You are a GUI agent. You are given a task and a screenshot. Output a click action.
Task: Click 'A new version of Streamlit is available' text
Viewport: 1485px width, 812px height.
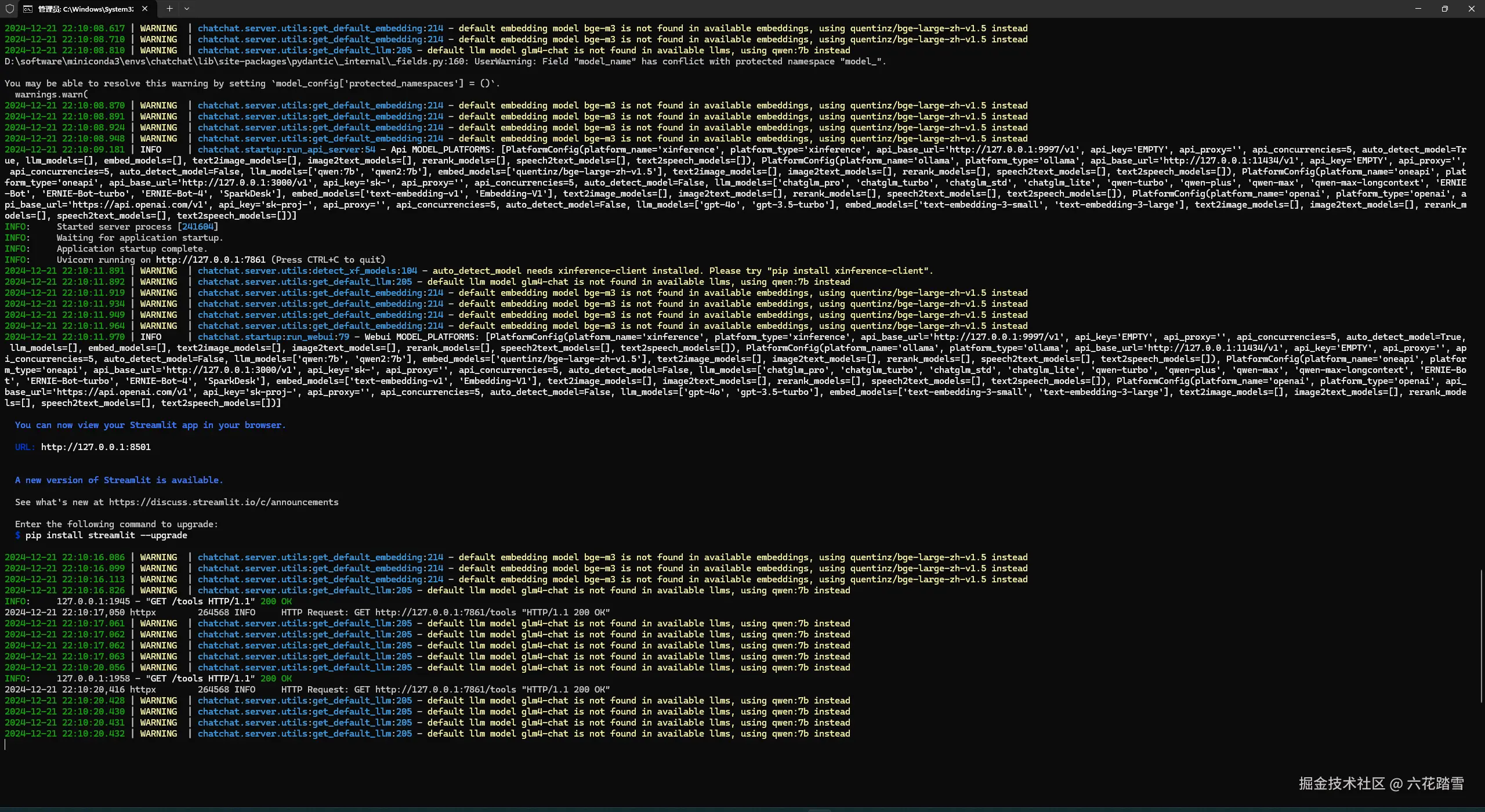(119, 480)
